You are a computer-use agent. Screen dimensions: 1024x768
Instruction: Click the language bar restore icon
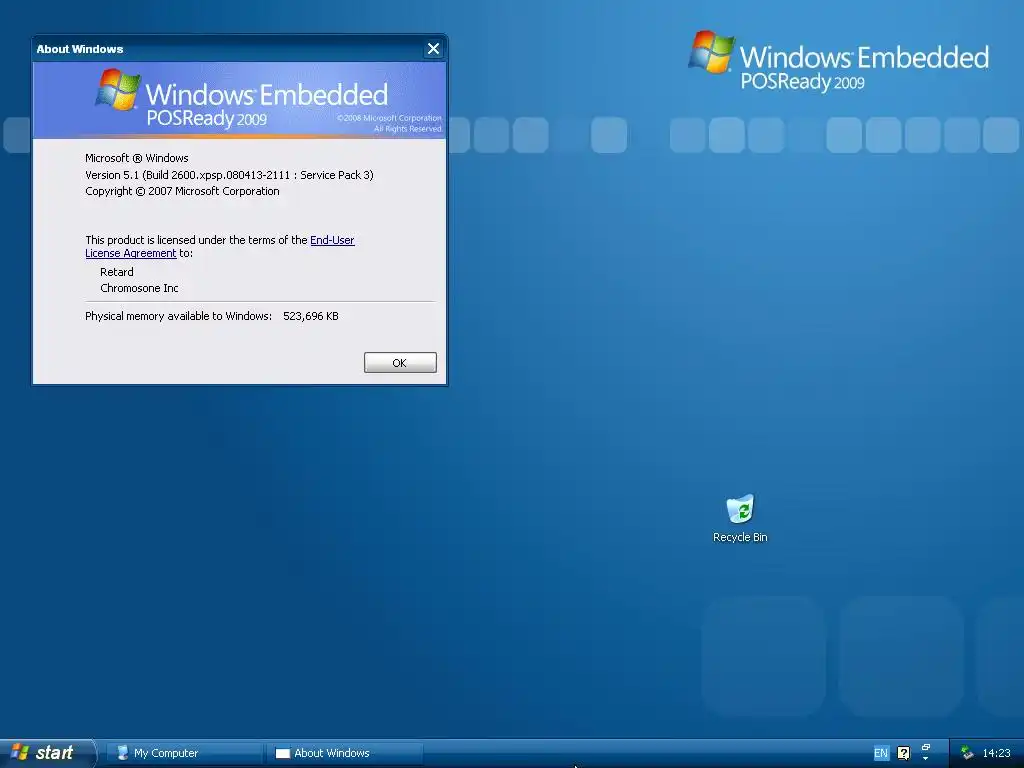[925, 748]
